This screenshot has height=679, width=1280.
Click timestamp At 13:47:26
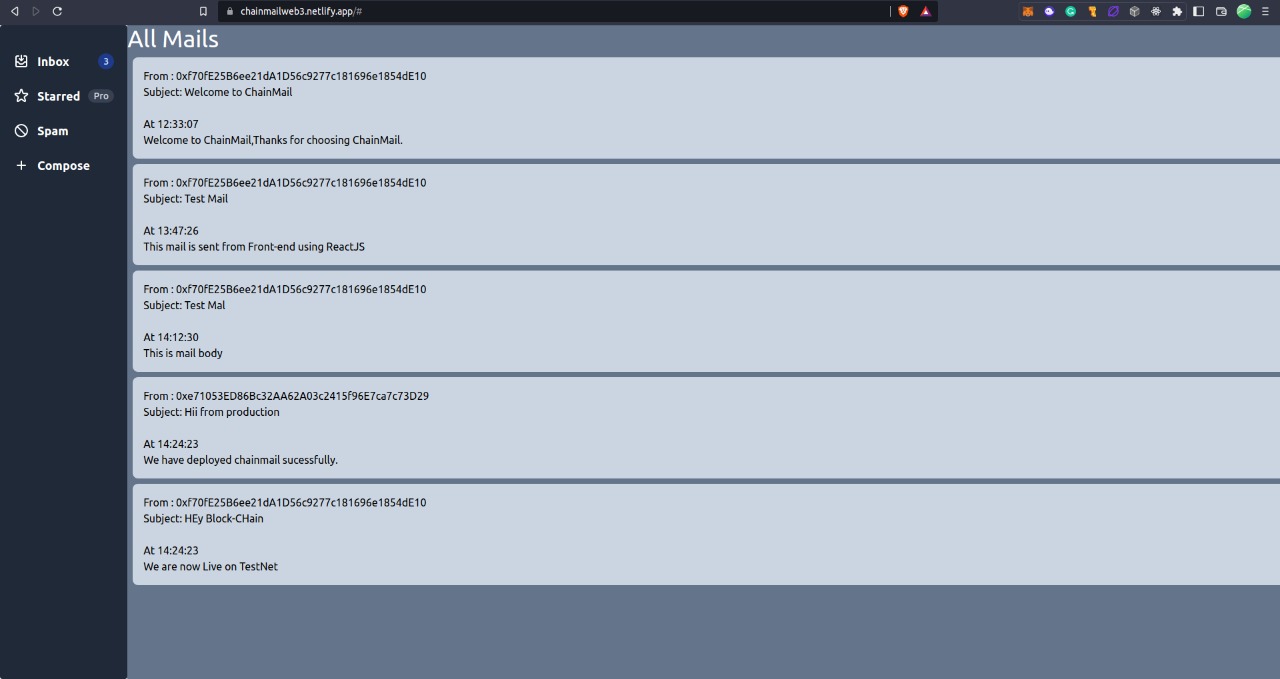pos(171,231)
